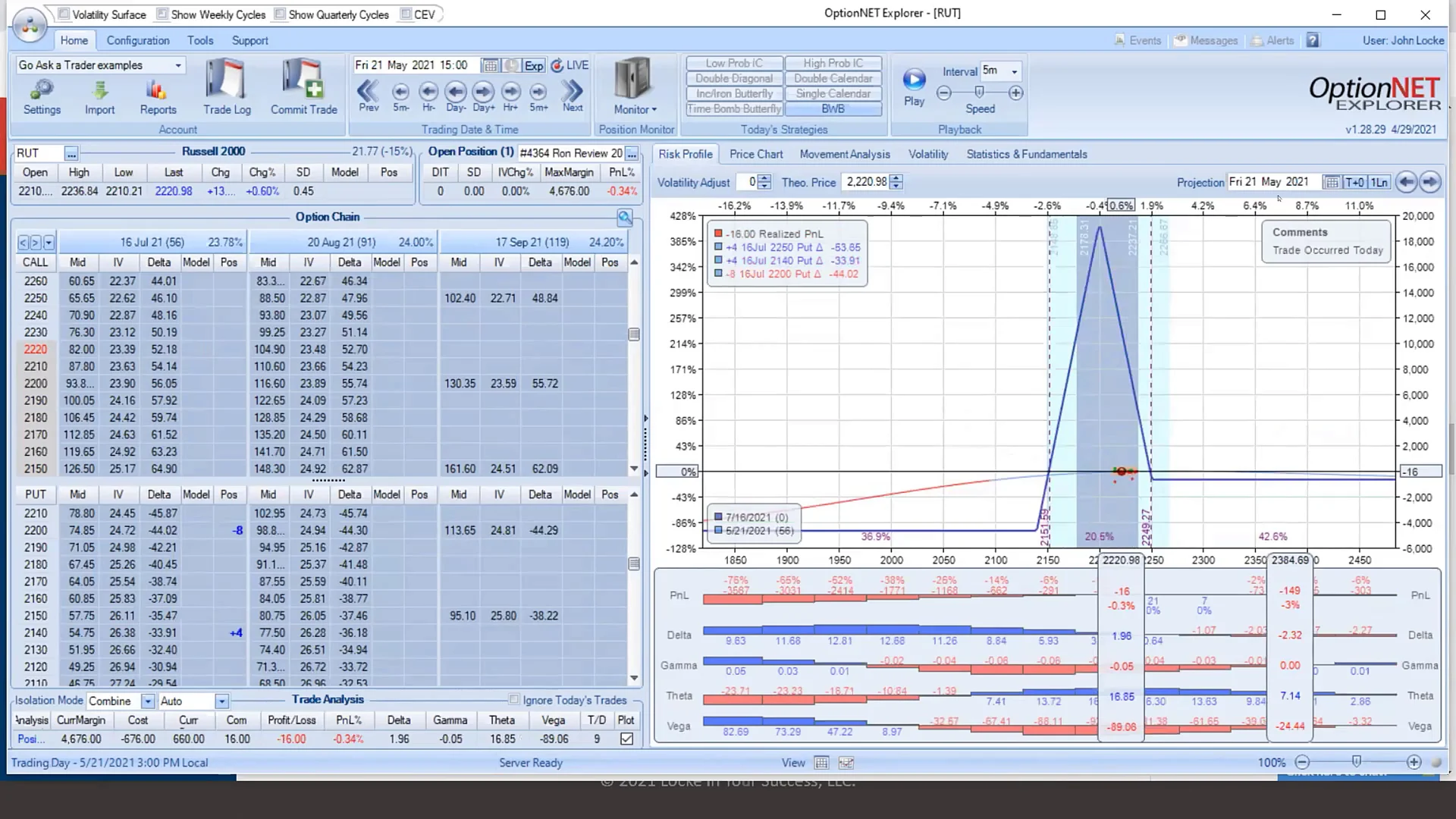Select Time Bomb Butterfly strategy

point(734,108)
